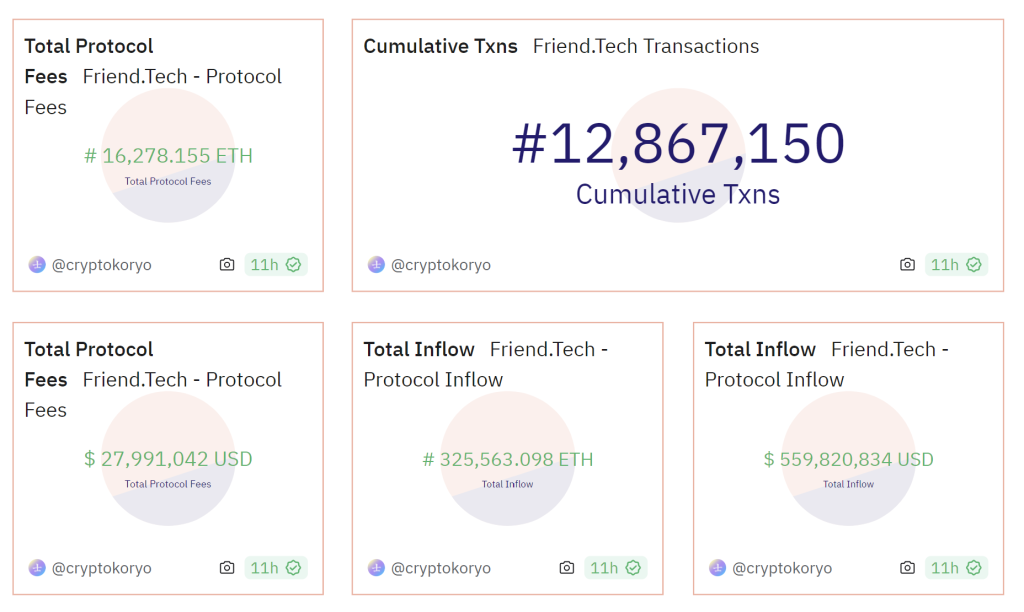Click 11h verified badge on 325,563.098 ETH card
The height and width of the screenshot is (612, 1024).
pyautogui.click(x=615, y=568)
